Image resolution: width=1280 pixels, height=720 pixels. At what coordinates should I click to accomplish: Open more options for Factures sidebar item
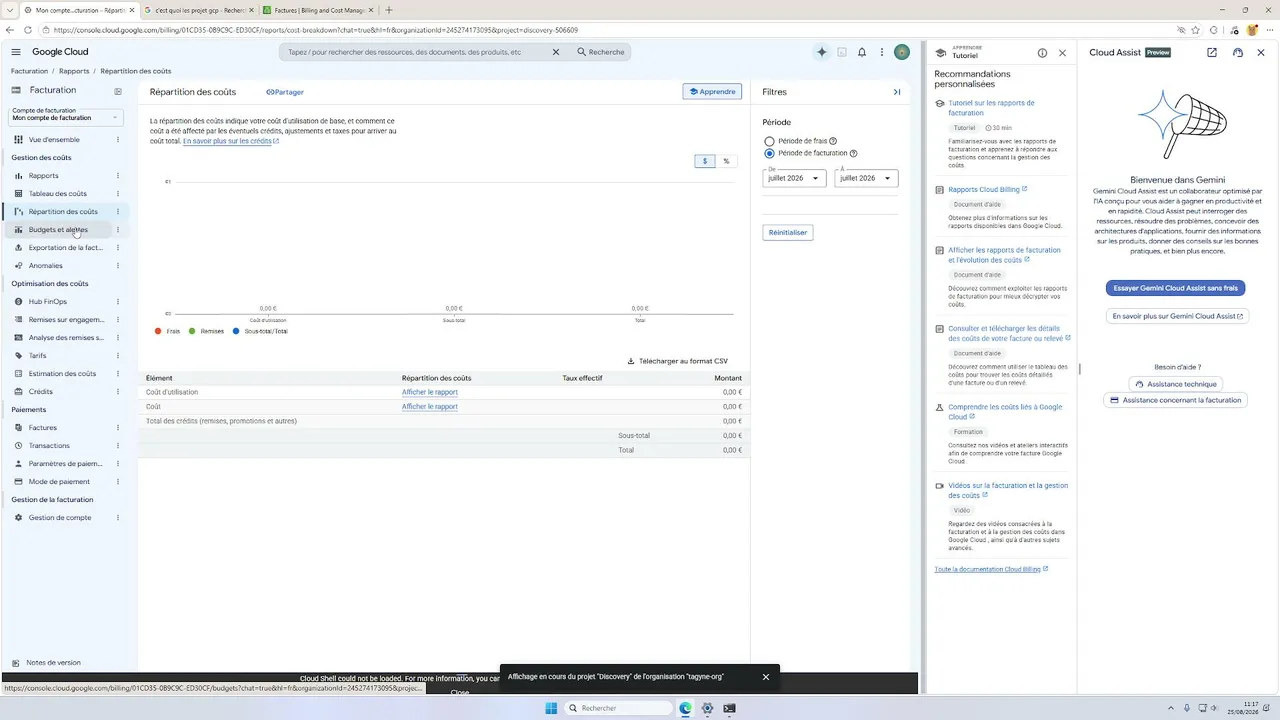coord(118,428)
